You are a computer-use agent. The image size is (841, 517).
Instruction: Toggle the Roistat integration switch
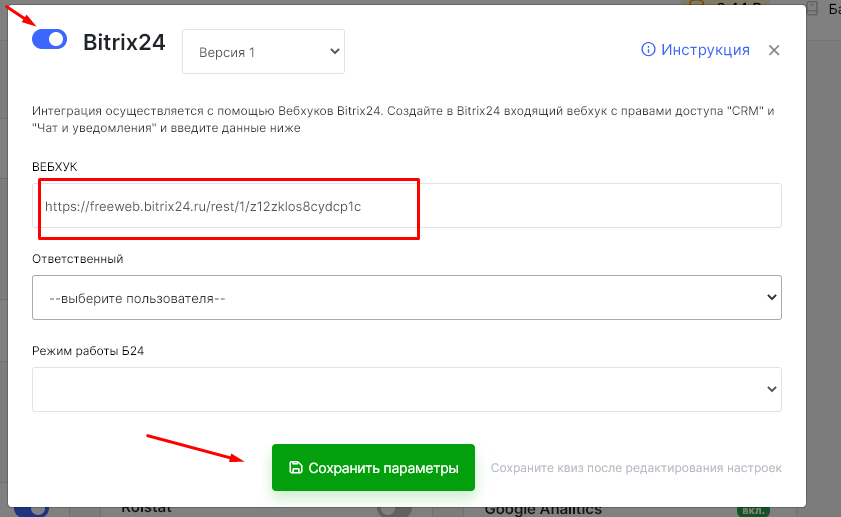(394, 510)
